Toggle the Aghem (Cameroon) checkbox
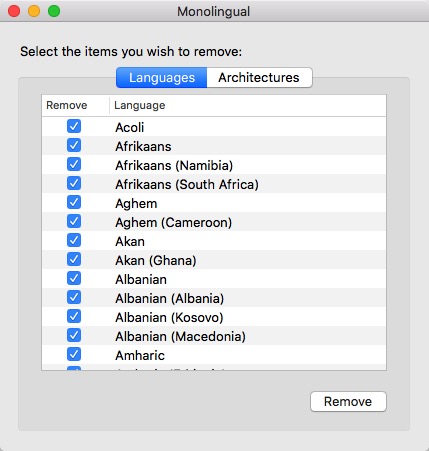The height and width of the screenshot is (451, 429). [74, 221]
